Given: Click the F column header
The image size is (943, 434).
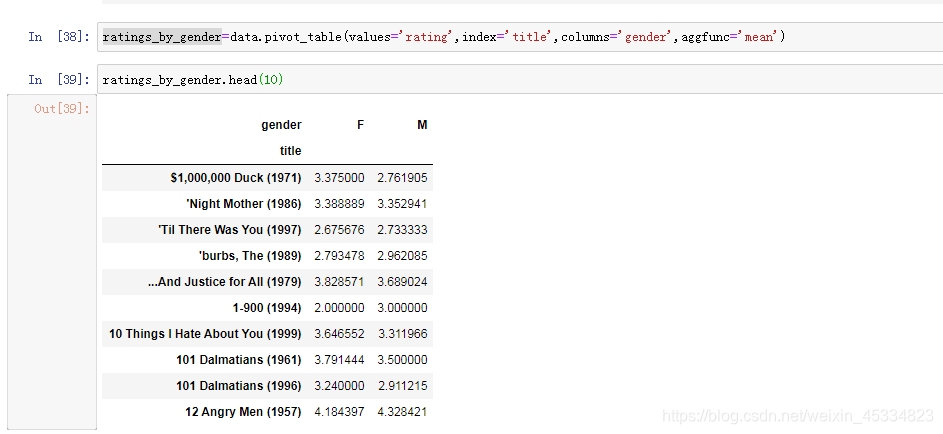Looking at the screenshot, I should click(x=360, y=125).
